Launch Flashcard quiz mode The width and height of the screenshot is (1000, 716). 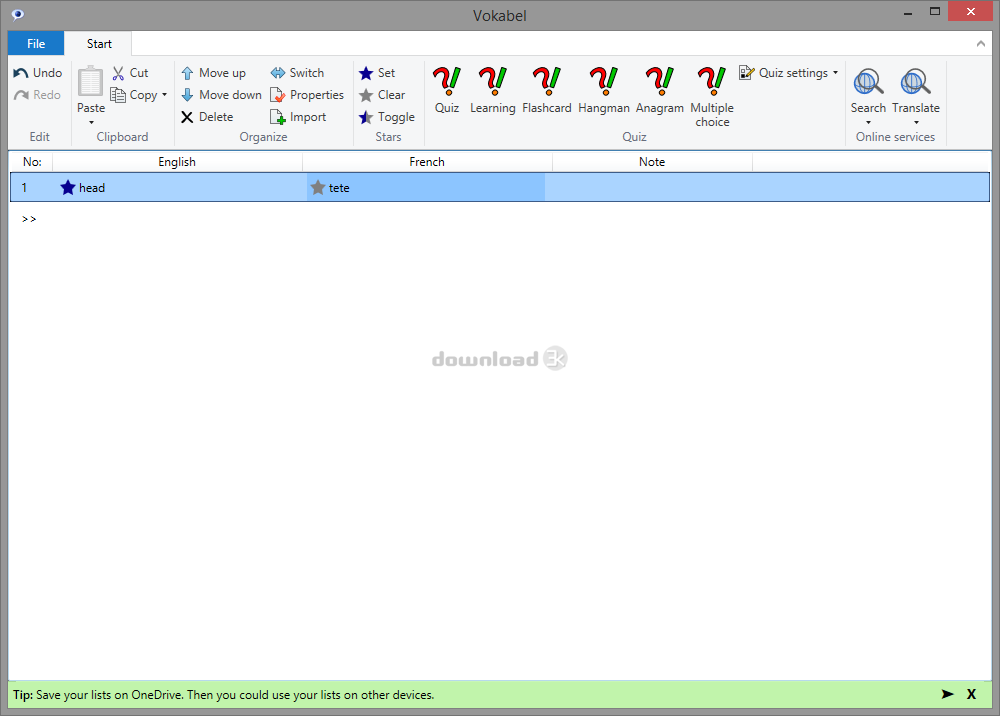(x=546, y=90)
